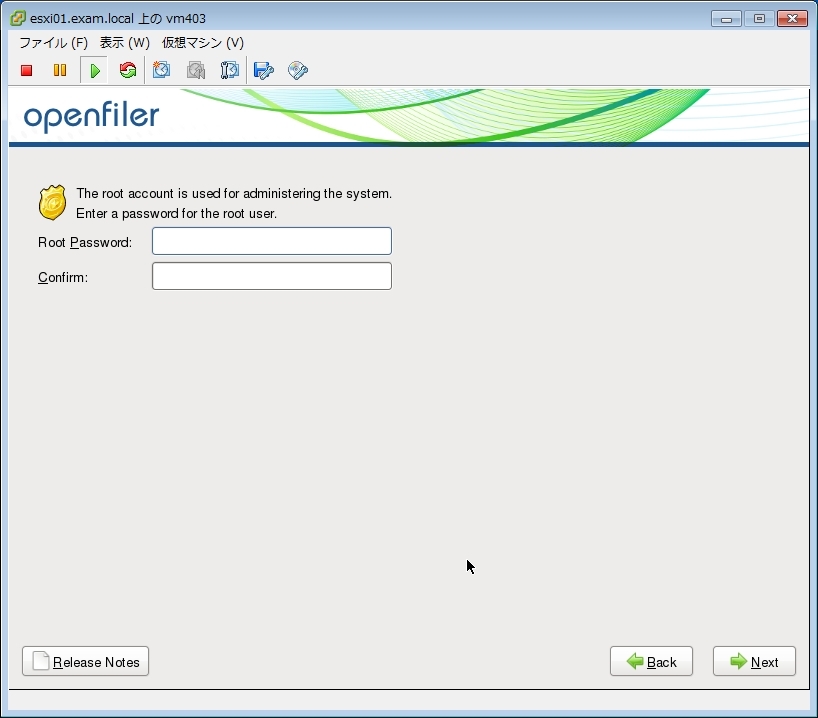Click the floppy device connection icon
The image size is (818, 718).
(263, 70)
